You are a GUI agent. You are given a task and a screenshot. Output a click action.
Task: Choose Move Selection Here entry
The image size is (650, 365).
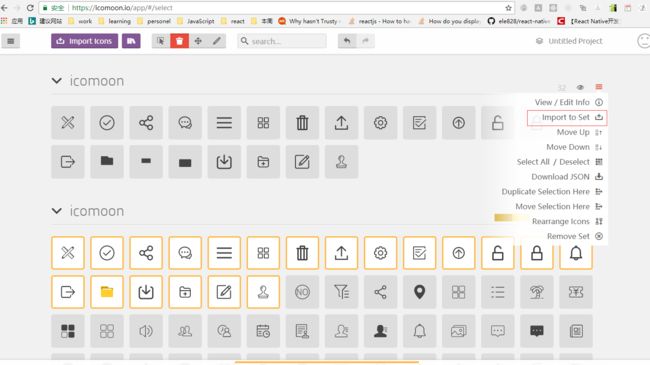tap(559, 207)
